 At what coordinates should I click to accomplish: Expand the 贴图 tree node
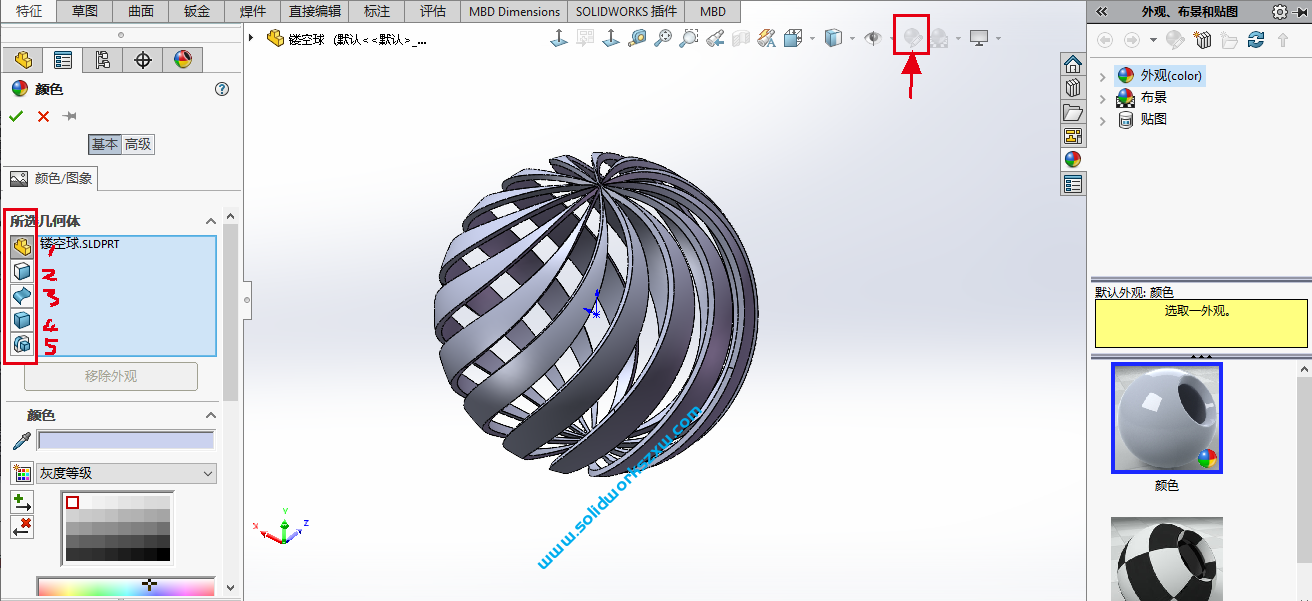[1101, 118]
